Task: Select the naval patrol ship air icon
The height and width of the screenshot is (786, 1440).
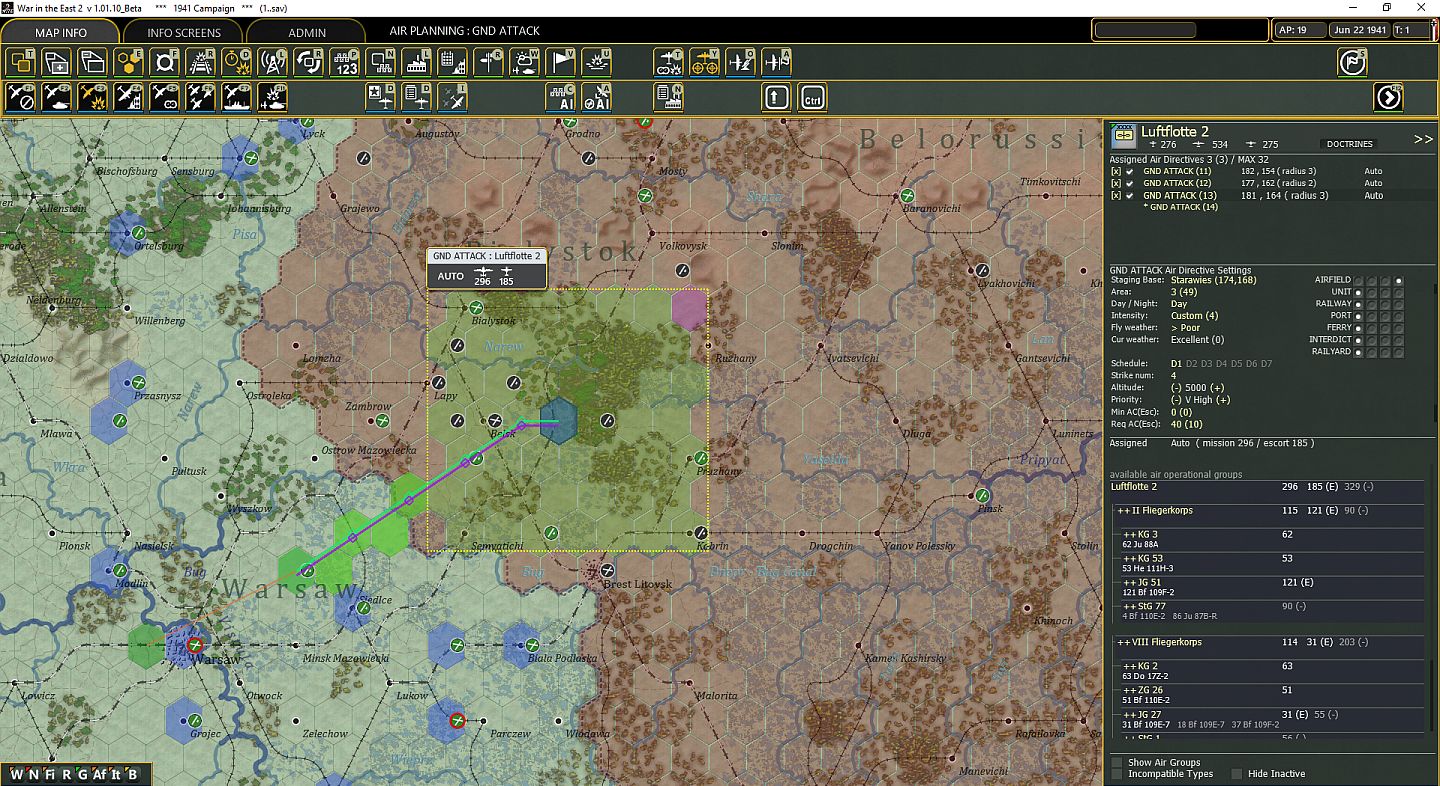Action: [237, 97]
